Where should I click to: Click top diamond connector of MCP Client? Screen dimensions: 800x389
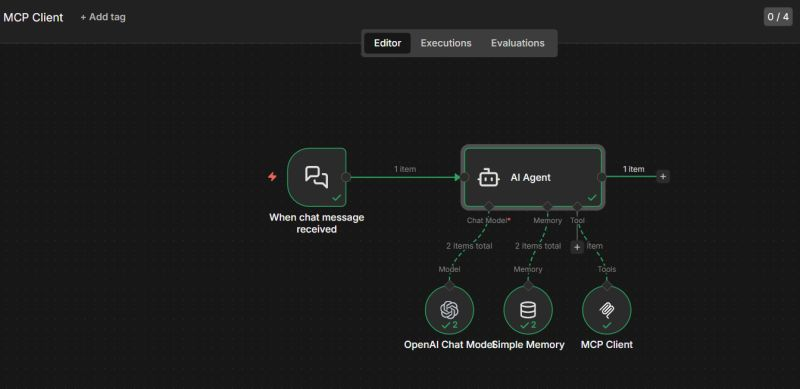tap(607, 285)
